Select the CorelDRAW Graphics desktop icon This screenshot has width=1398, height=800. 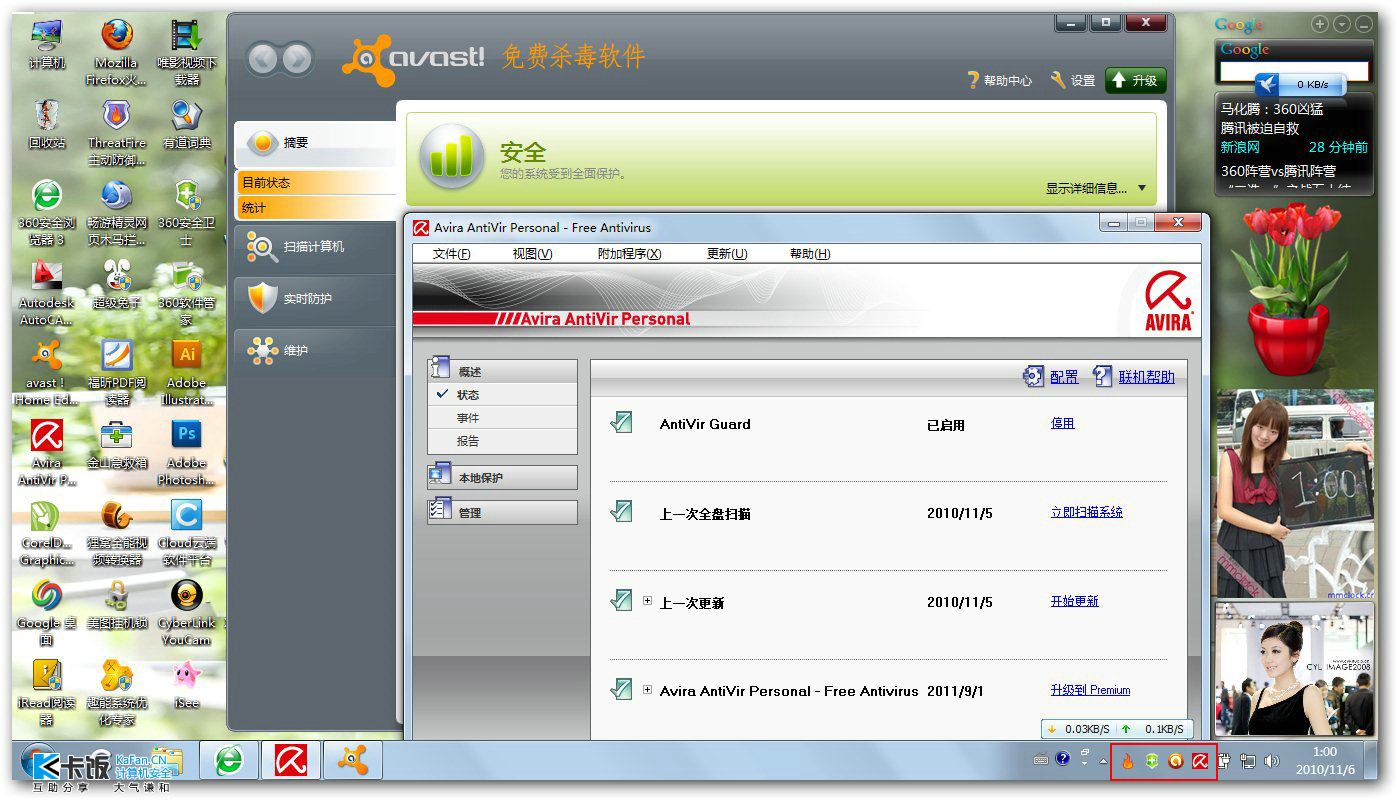coord(47,532)
